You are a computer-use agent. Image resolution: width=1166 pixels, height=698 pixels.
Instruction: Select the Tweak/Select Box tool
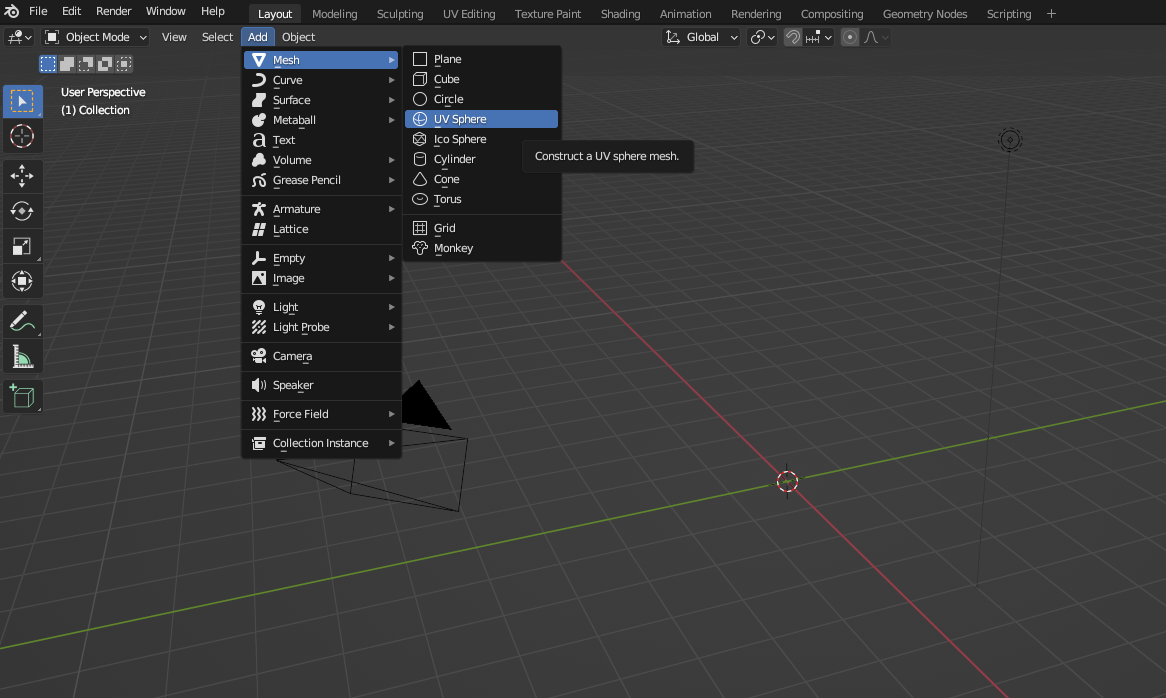tap(22, 101)
